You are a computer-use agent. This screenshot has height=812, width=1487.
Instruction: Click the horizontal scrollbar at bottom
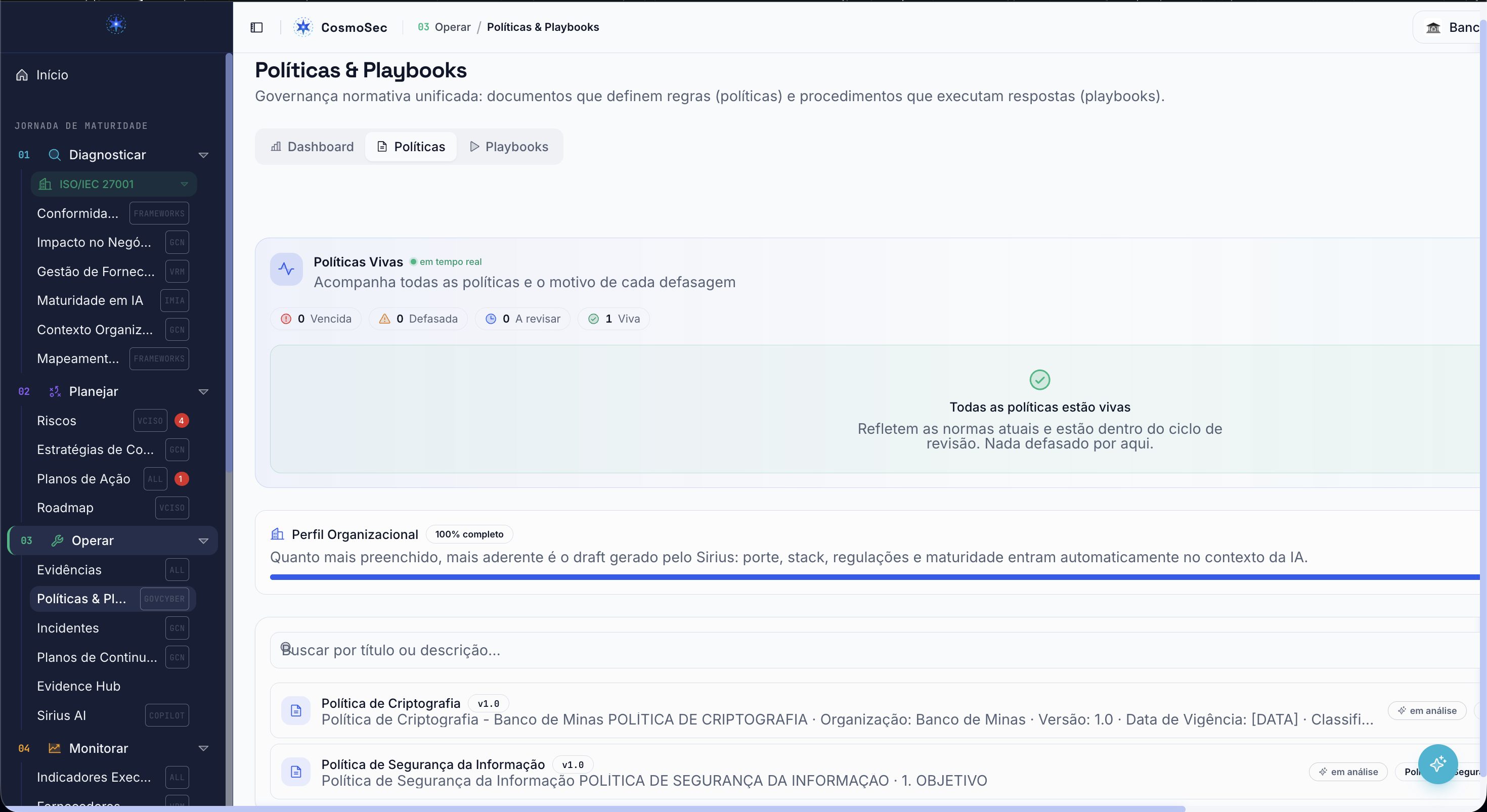pyautogui.click(x=595, y=808)
